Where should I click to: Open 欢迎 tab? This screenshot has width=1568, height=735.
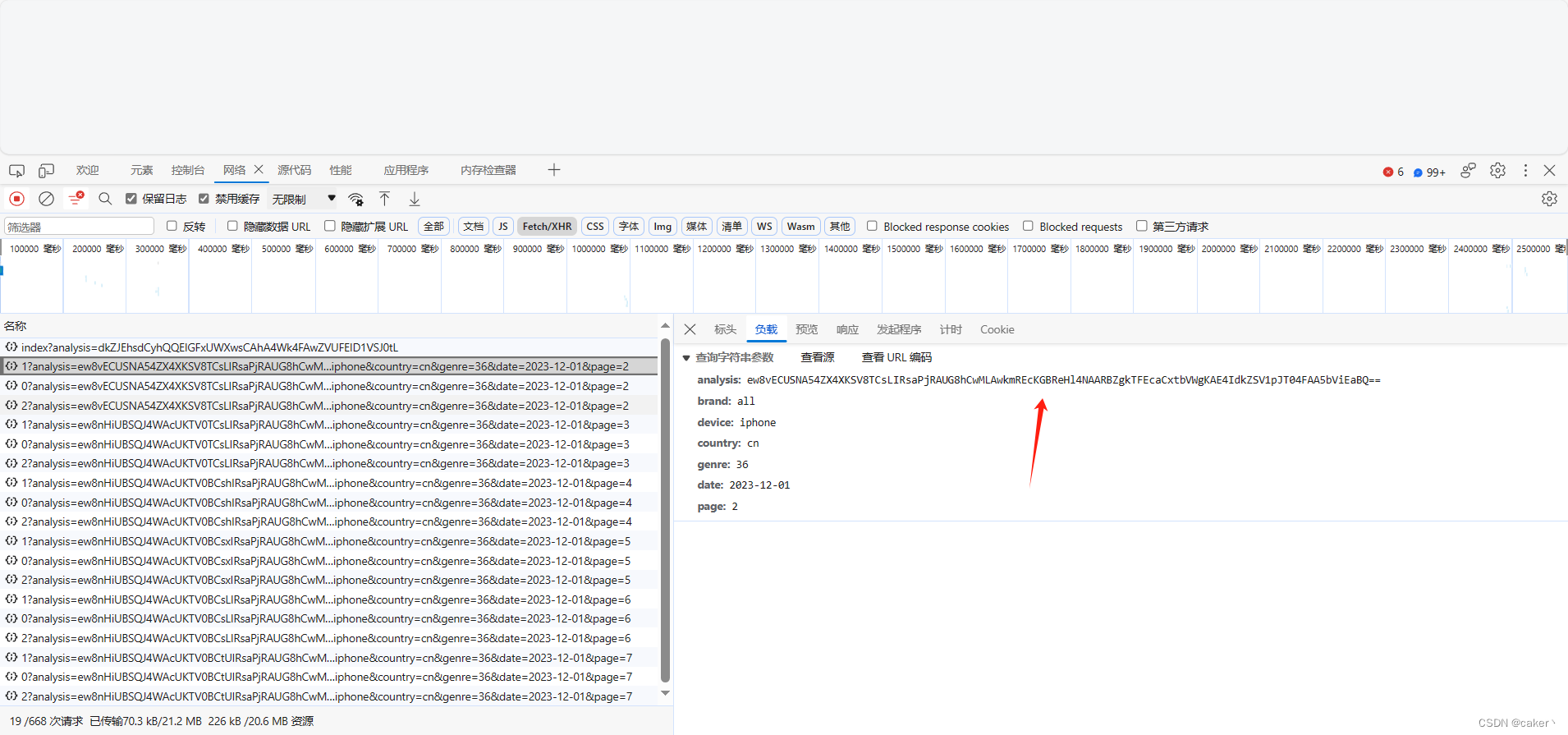(x=88, y=170)
